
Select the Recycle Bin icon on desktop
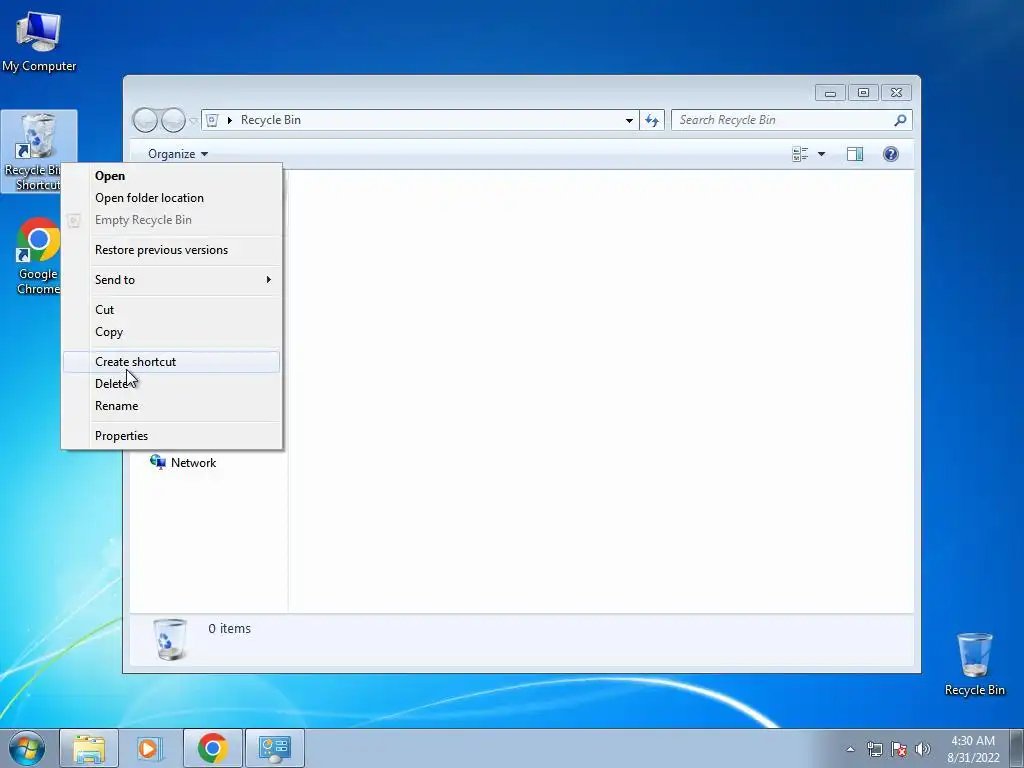pos(974,664)
